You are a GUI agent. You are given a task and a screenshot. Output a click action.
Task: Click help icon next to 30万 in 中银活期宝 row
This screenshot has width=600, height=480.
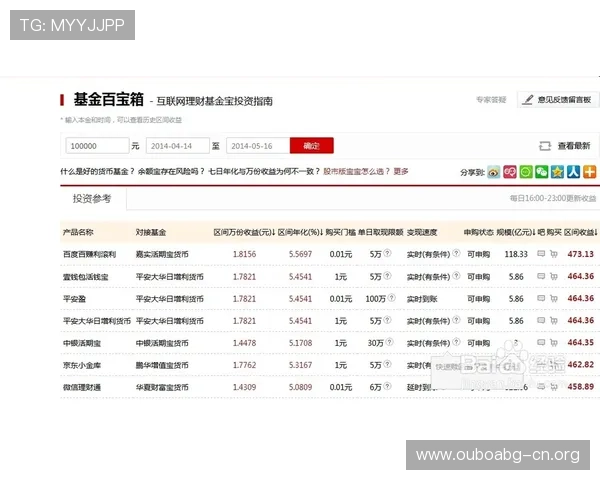389,342
